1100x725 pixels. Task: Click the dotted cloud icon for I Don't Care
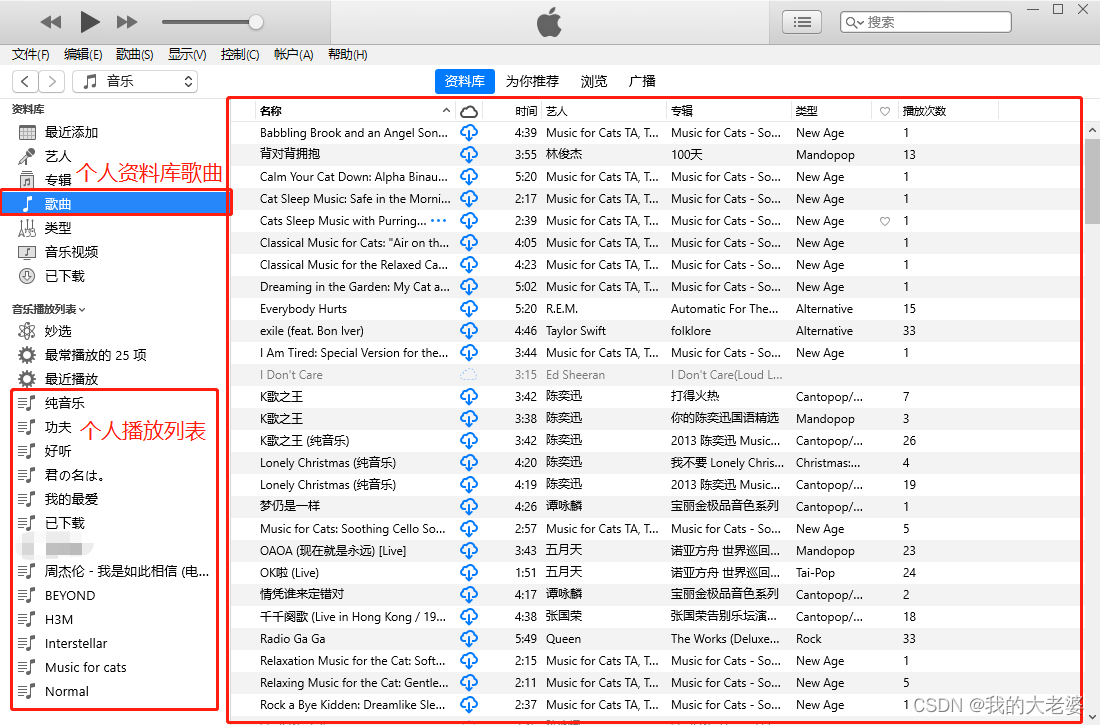click(469, 375)
